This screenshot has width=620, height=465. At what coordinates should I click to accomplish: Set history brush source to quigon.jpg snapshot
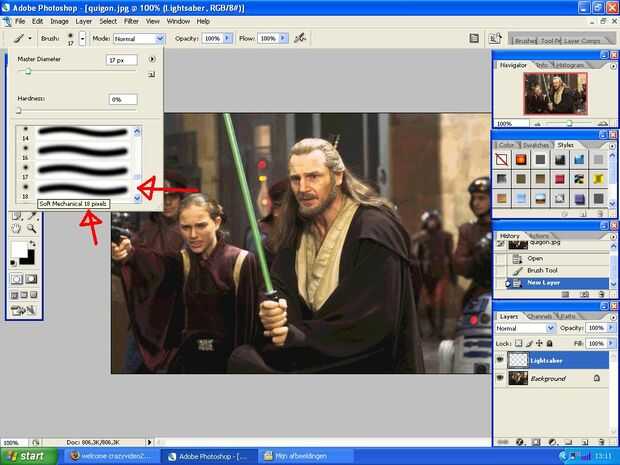pos(501,244)
